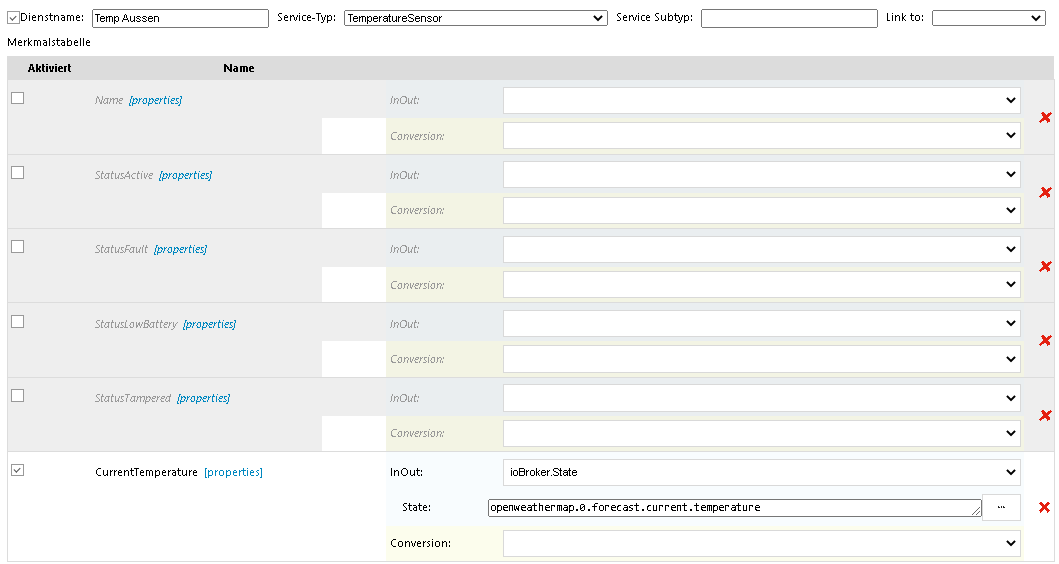Open state browser with ellipsis button
Viewport: 1059px width, 564px height.
(x=1001, y=508)
